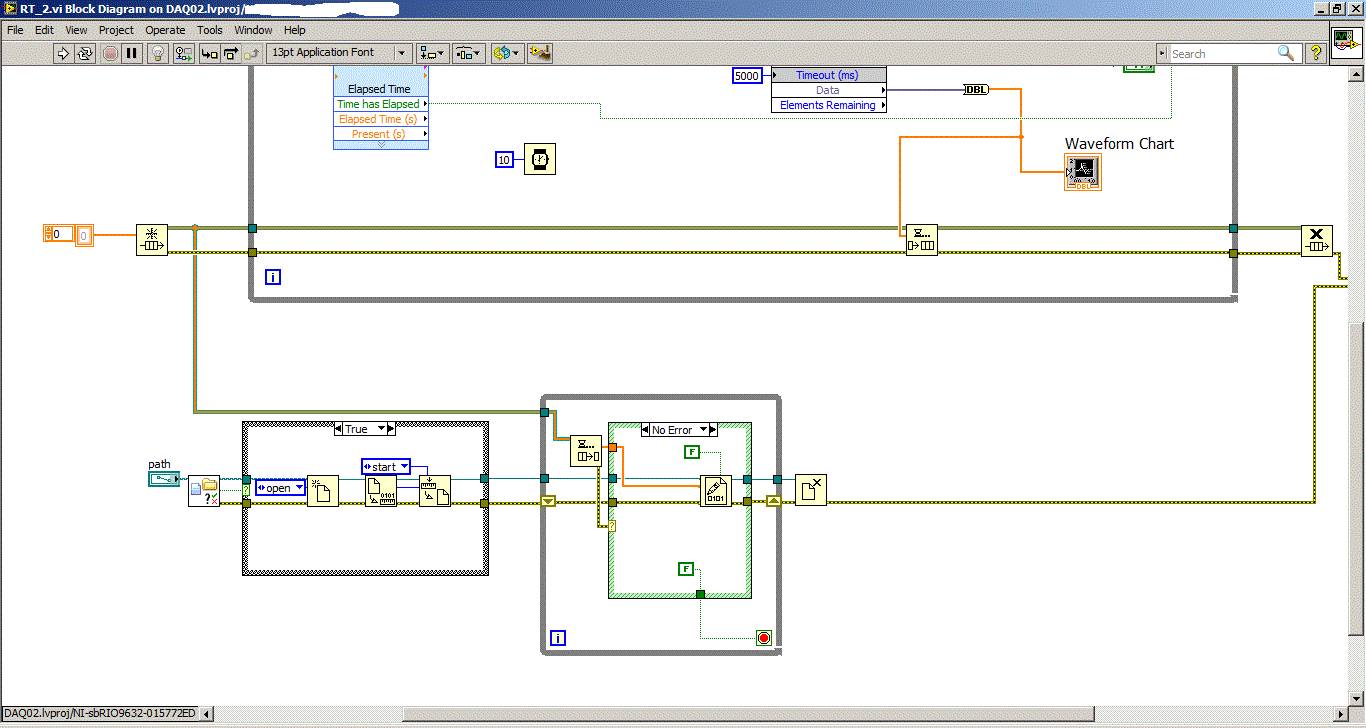
Task: Click the VI icon pane at top right
Action: click(x=1346, y=43)
